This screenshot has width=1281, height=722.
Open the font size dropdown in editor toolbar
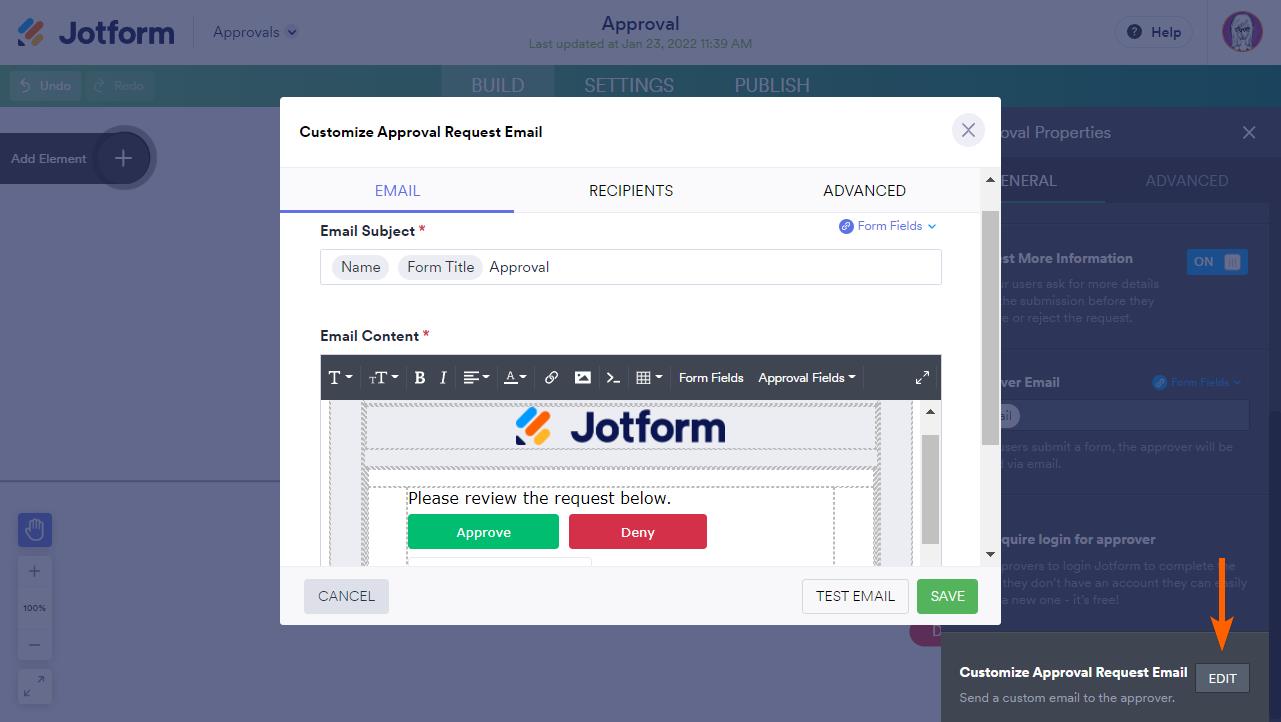(x=383, y=377)
